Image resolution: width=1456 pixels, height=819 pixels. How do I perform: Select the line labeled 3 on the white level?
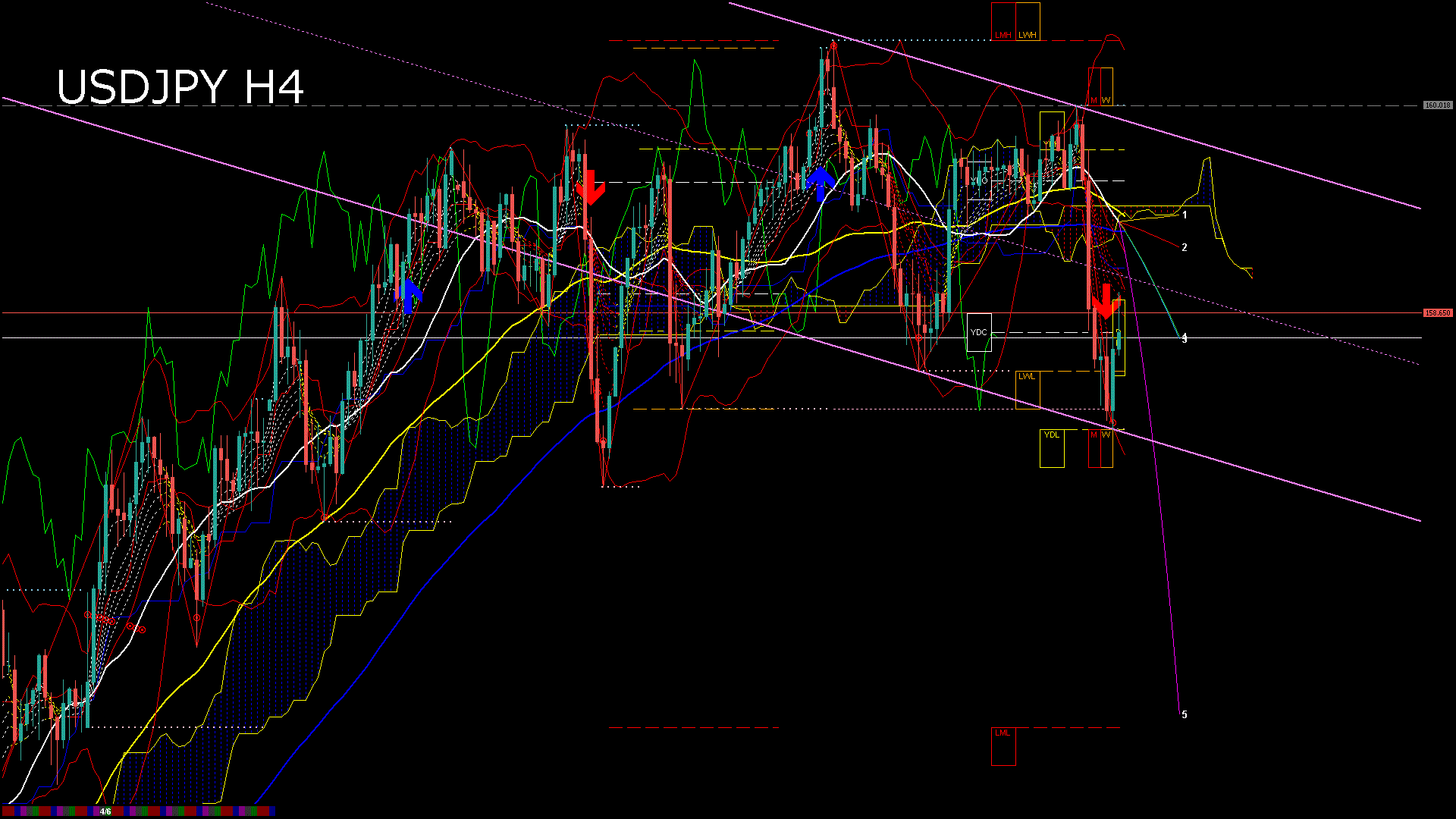[1185, 337]
